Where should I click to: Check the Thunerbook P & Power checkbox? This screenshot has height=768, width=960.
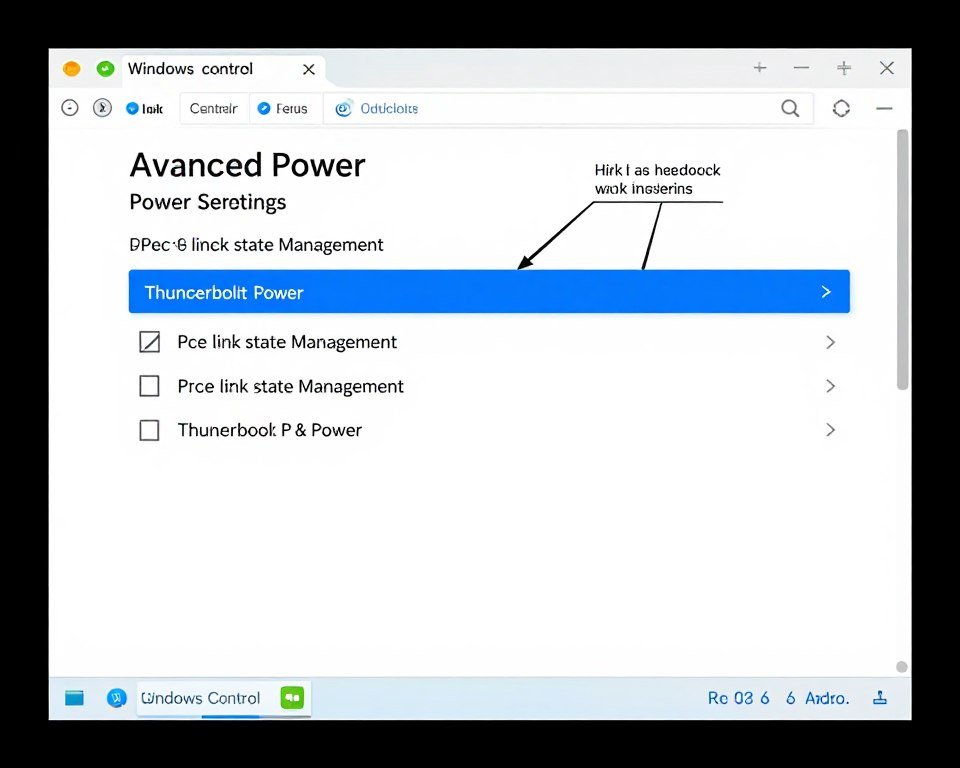click(149, 430)
